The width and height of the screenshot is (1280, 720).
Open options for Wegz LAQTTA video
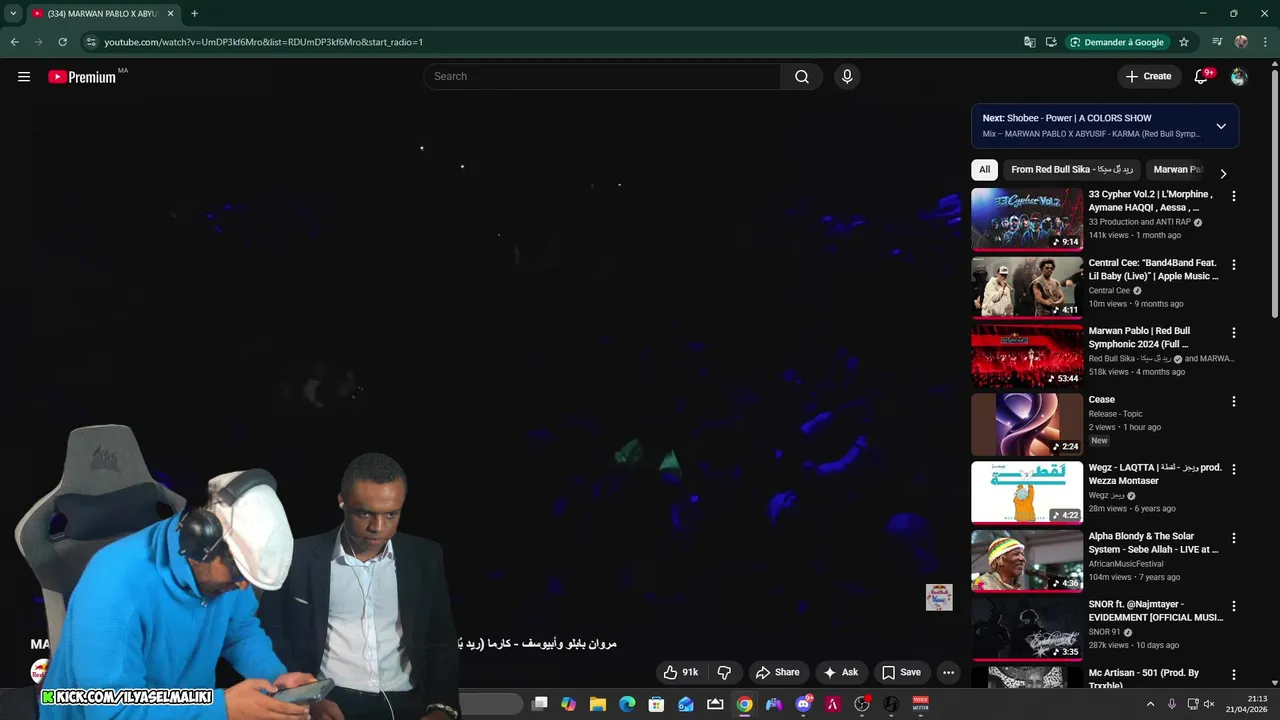coord(1234,469)
